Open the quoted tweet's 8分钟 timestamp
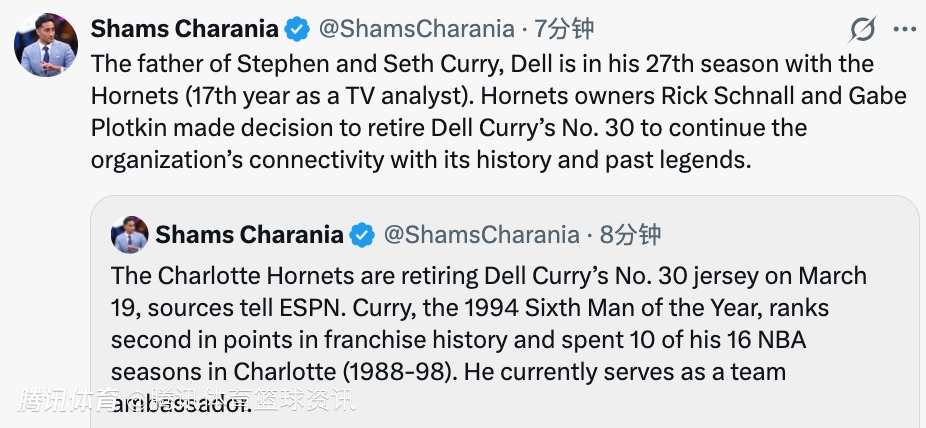This screenshot has width=926, height=428. click(x=630, y=236)
